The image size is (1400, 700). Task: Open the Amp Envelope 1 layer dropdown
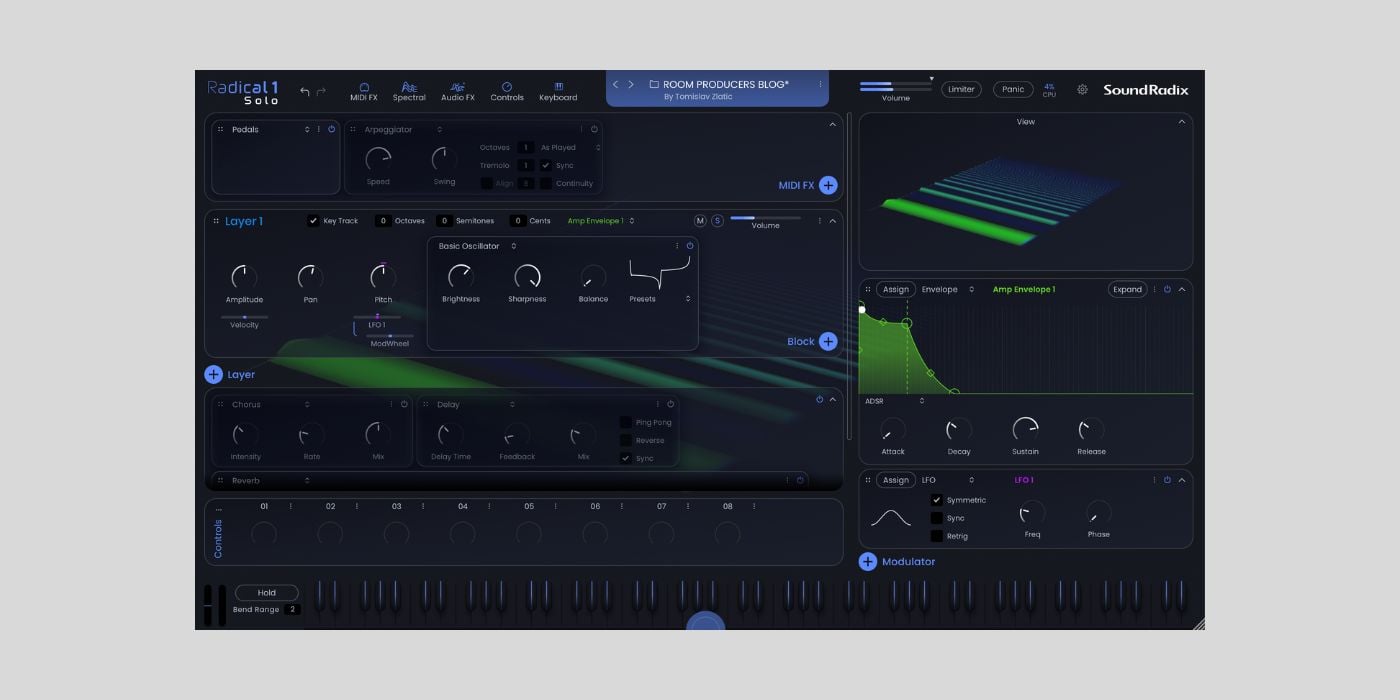pos(601,221)
